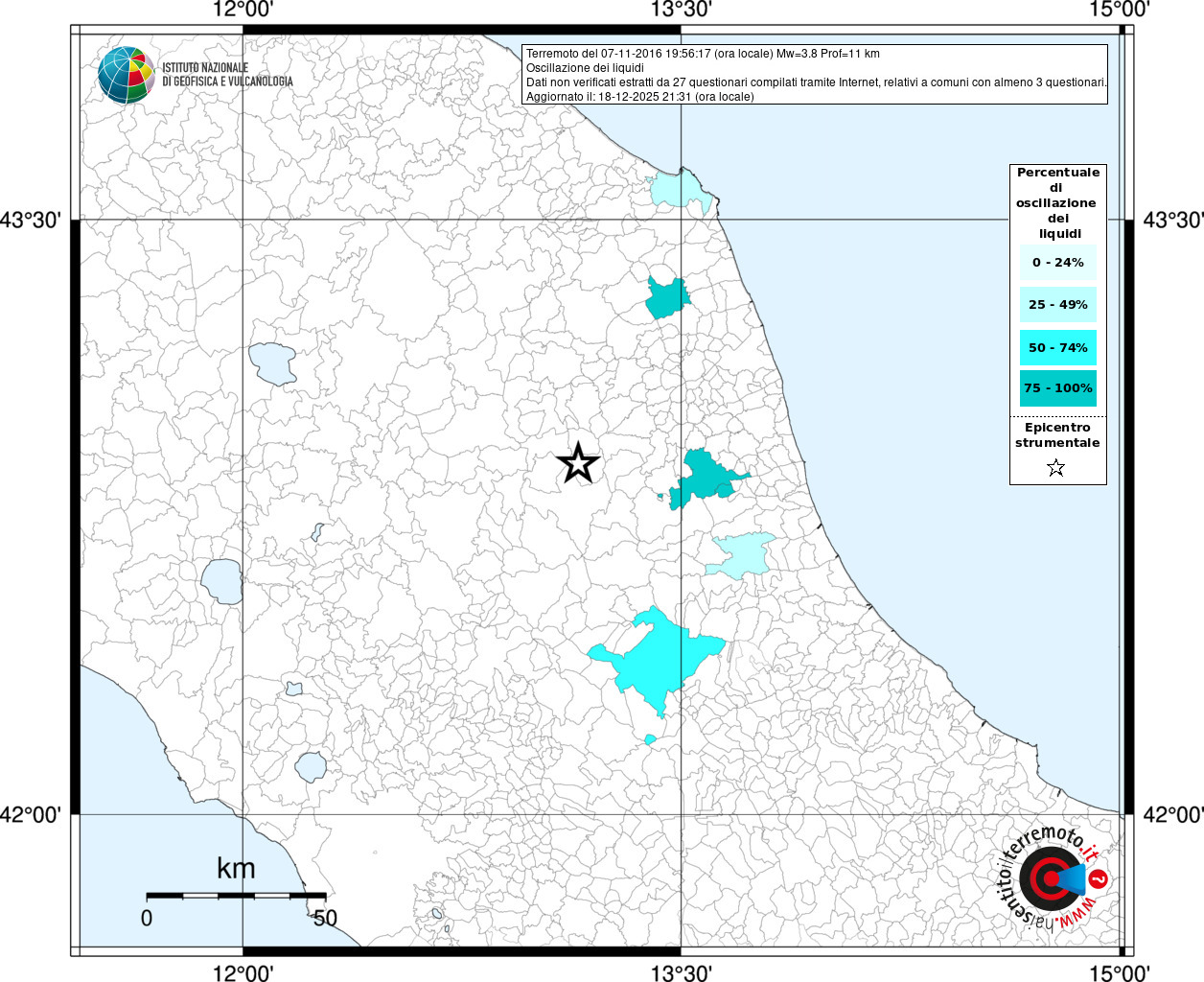This screenshot has width=1204, height=982.
Task: Select the dark teal municipality east of epicenter
Action: click(706, 476)
